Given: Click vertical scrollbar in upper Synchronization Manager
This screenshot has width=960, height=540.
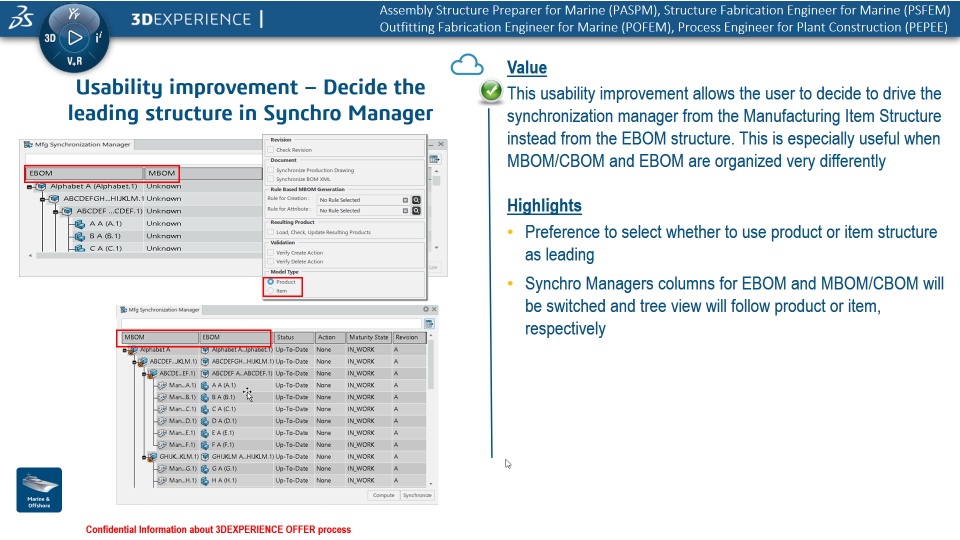Looking at the screenshot, I should click(436, 181).
